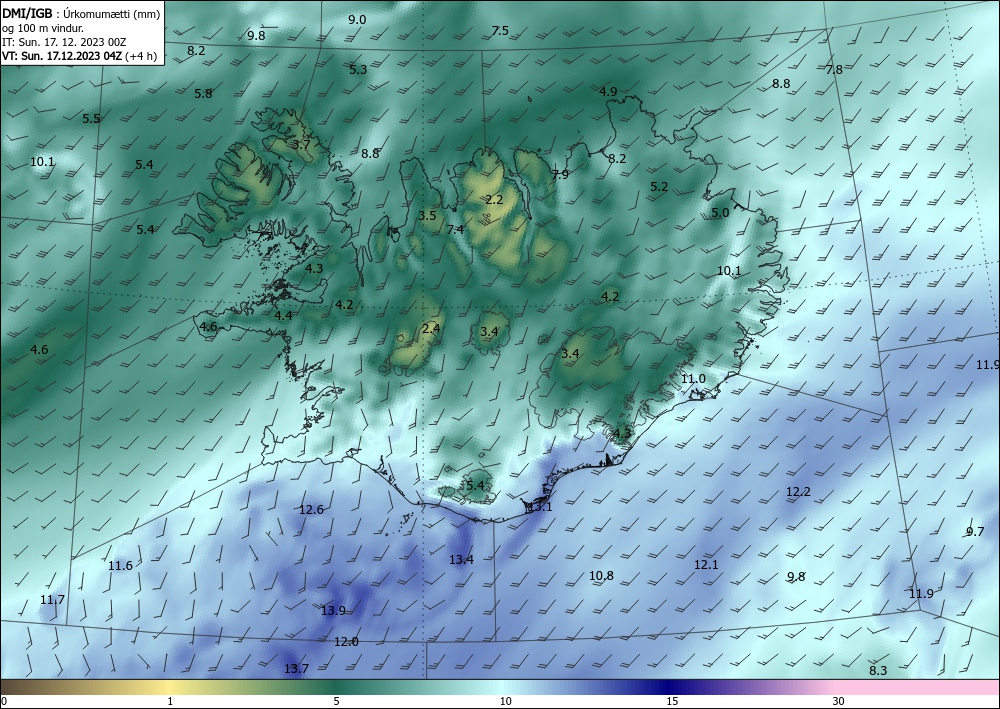Click the map value 4.4
This screenshot has width=1000, height=709.
point(283,316)
